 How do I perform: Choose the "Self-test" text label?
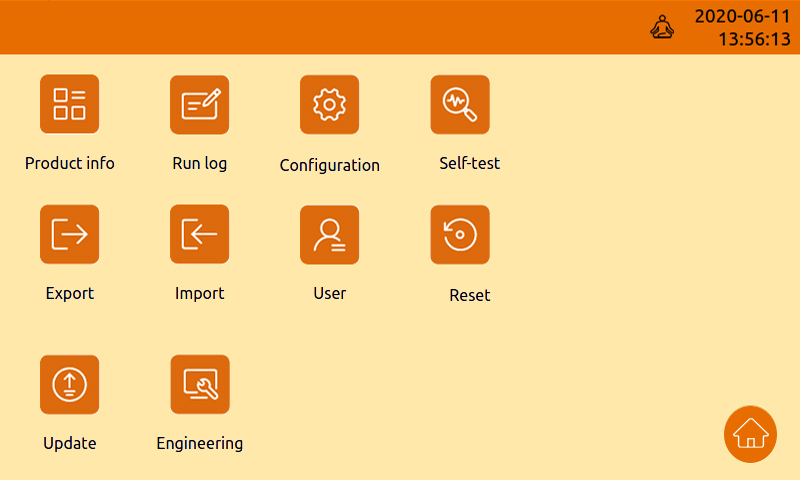click(x=469, y=163)
